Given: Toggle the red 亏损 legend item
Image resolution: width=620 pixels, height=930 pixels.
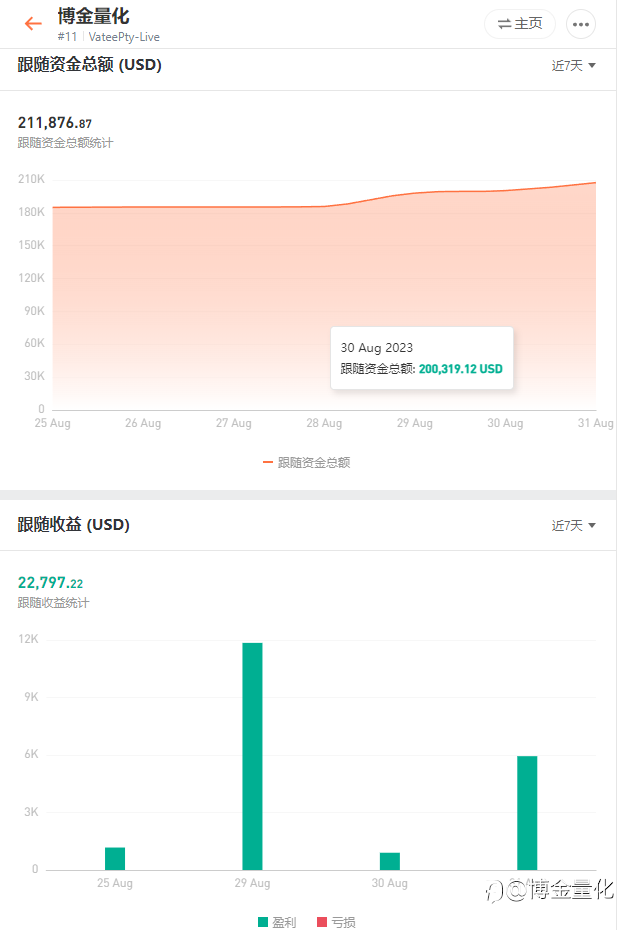Looking at the screenshot, I should [336, 922].
